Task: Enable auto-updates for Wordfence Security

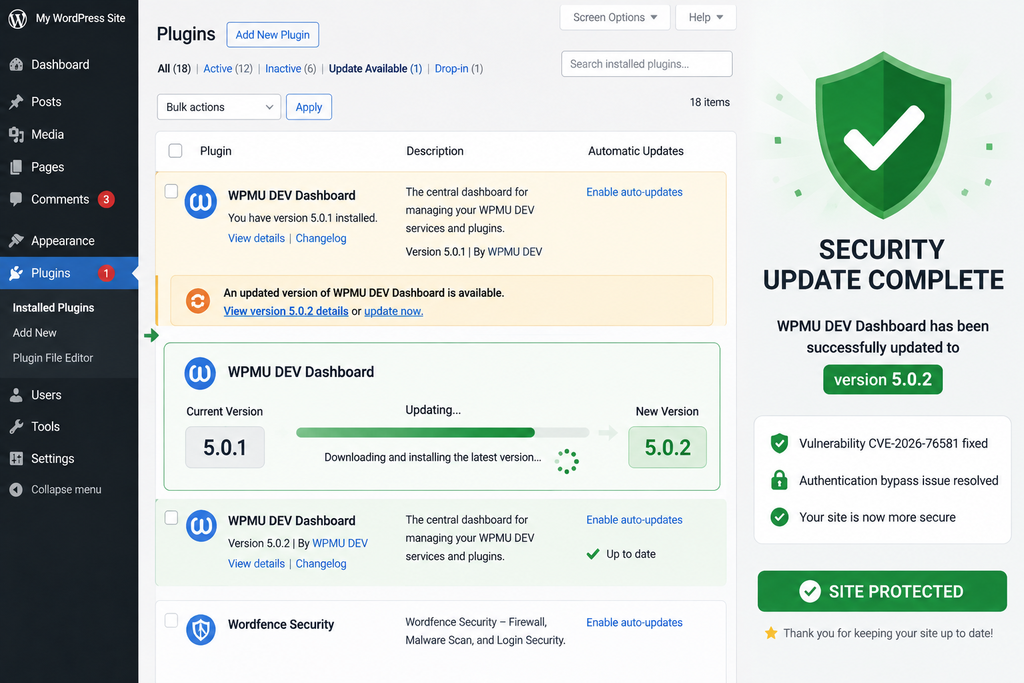Action: point(634,623)
